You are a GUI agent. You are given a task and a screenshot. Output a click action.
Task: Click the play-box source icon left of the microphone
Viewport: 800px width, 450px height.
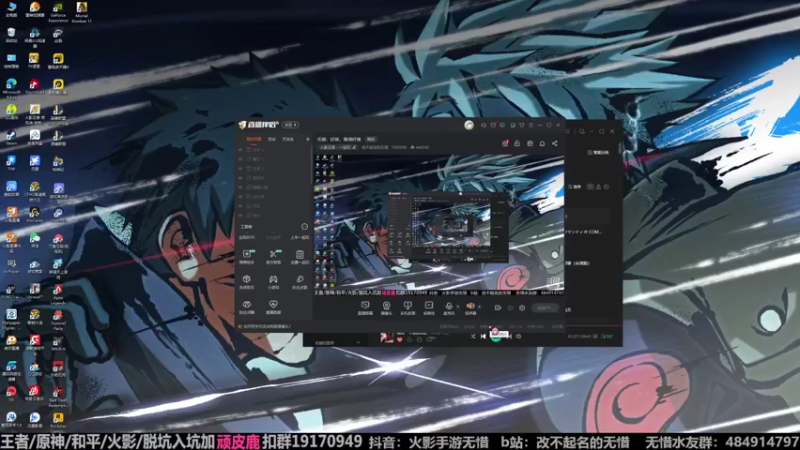(429, 306)
